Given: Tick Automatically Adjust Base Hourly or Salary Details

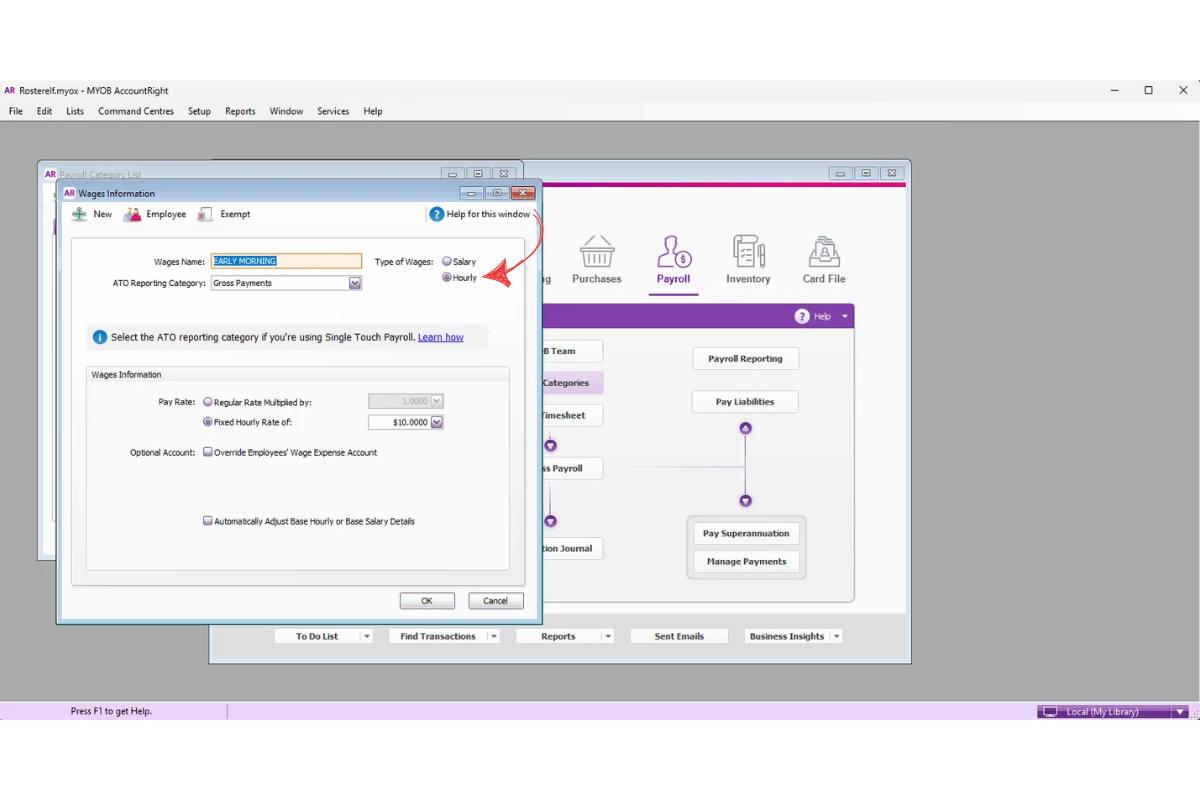Looking at the screenshot, I should click(x=208, y=521).
